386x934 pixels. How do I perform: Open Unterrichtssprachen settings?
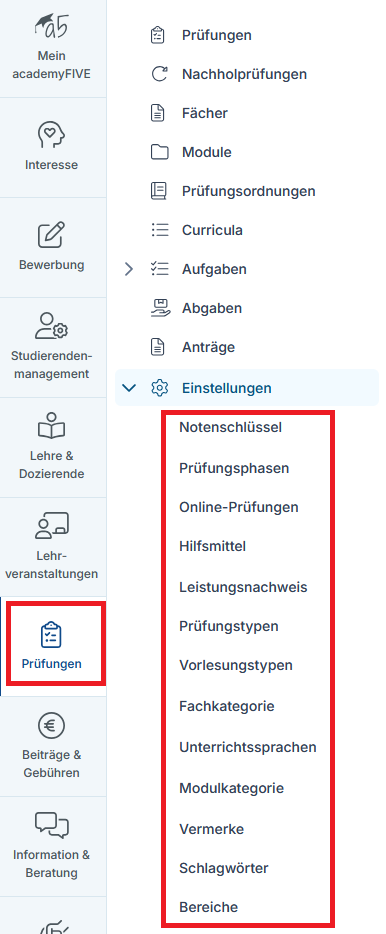coord(248,747)
